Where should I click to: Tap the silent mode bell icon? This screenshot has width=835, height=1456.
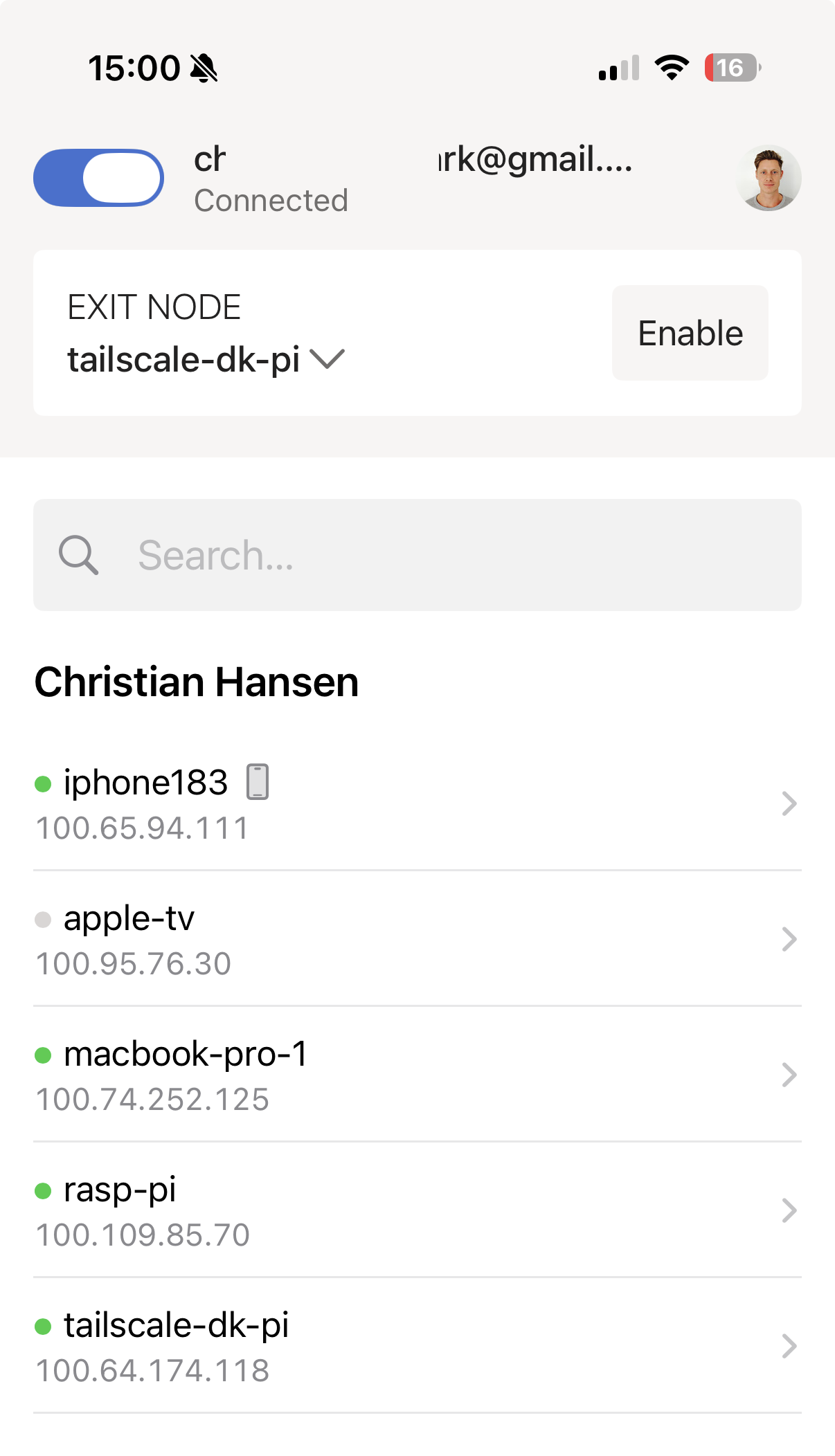tap(204, 69)
